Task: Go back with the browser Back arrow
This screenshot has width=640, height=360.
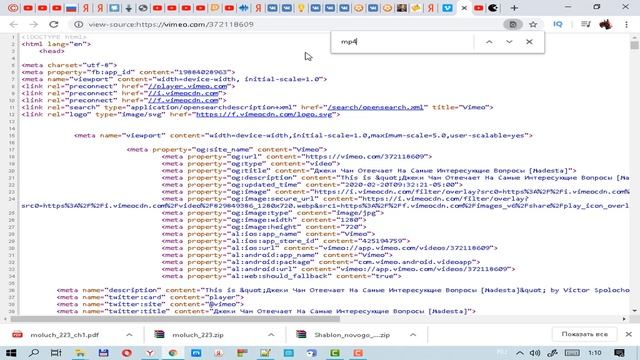Action: [13, 24]
